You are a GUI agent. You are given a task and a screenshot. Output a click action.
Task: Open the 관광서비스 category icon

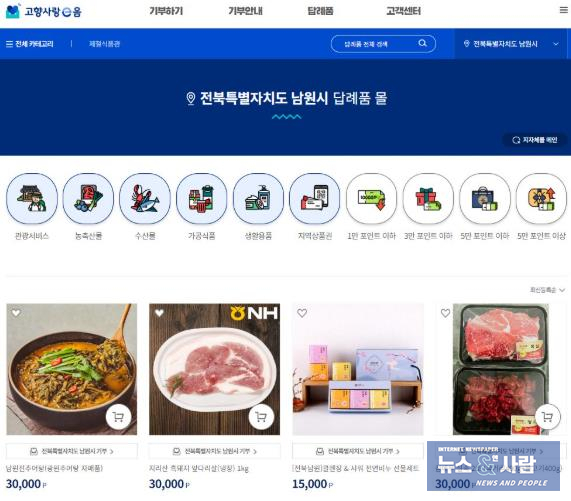click(32, 198)
